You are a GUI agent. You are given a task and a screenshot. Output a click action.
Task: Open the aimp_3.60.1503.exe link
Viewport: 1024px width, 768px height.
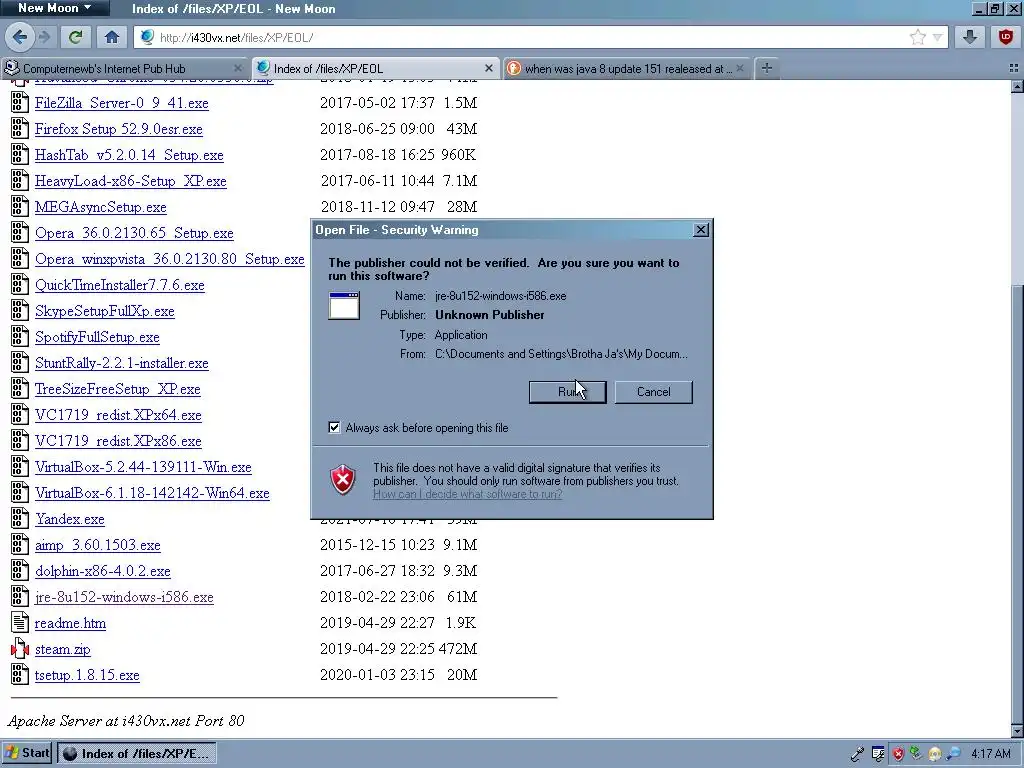(x=97, y=545)
